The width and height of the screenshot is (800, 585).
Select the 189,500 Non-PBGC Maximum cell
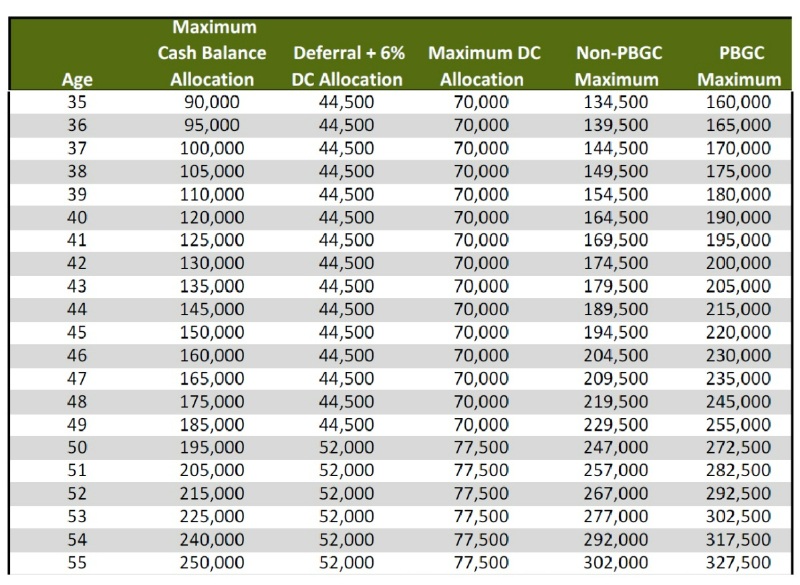[617, 309]
